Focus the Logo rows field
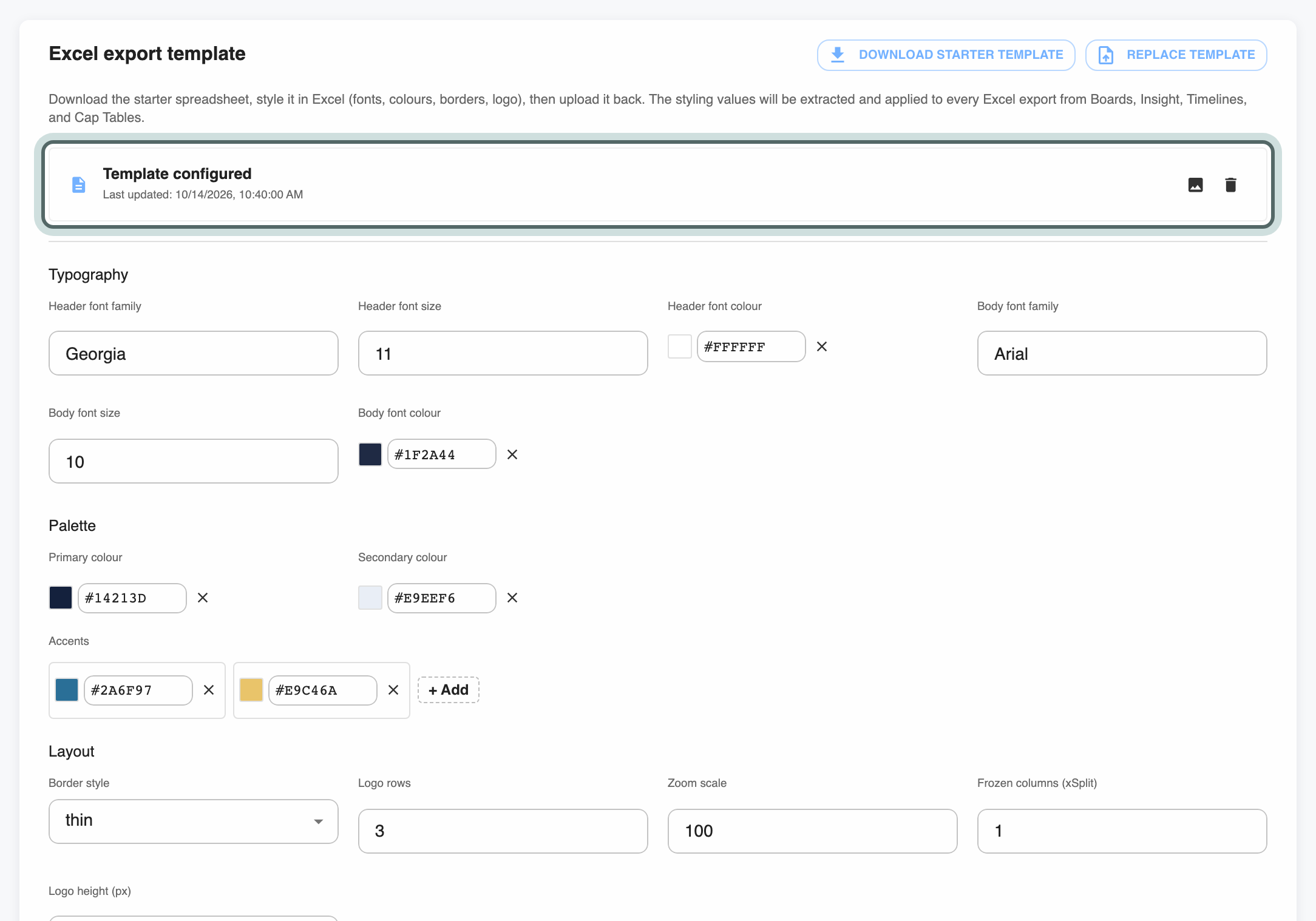The image size is (1316, 921). 503,831
